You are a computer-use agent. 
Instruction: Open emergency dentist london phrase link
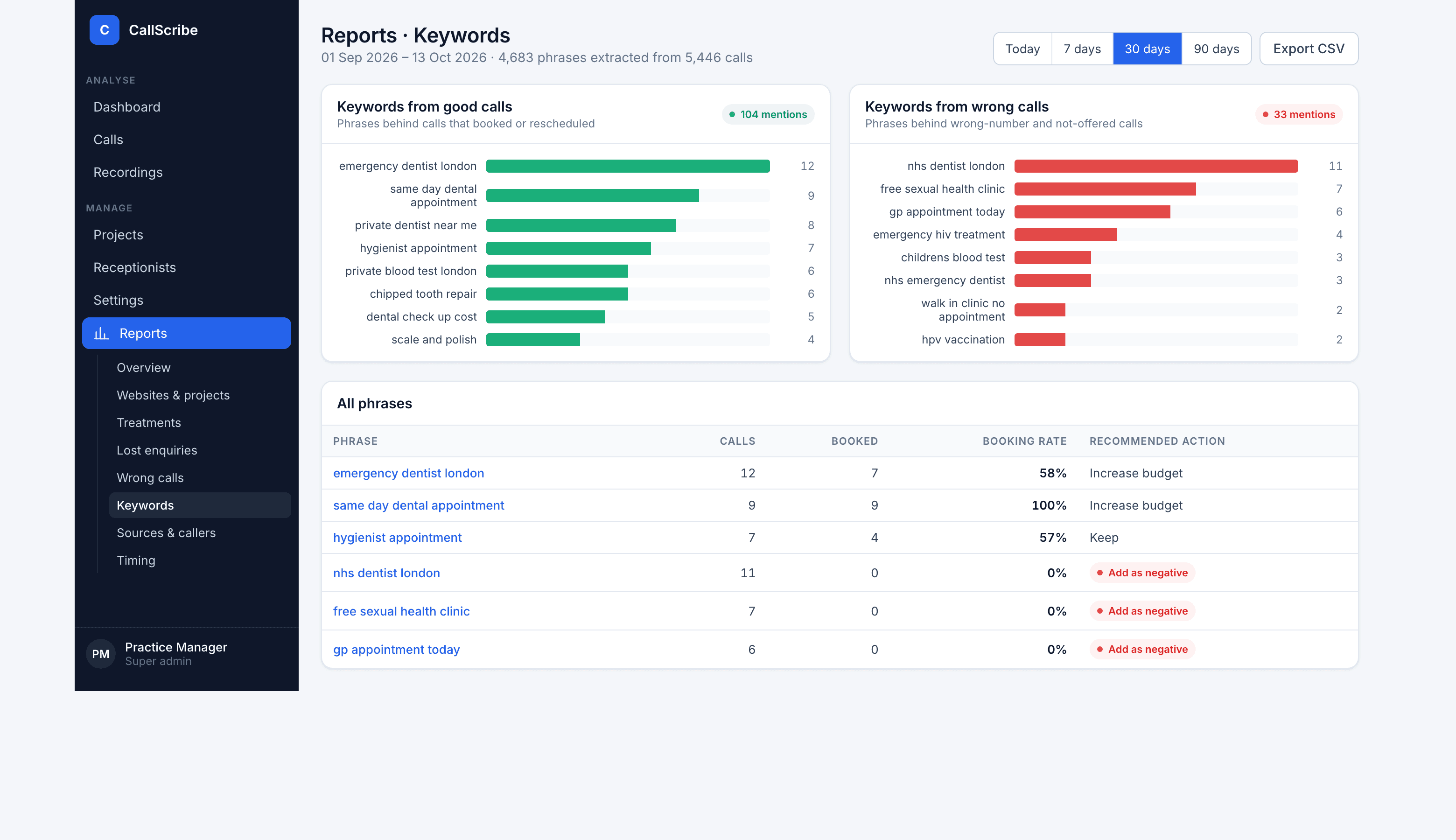(x=408, y=474)
